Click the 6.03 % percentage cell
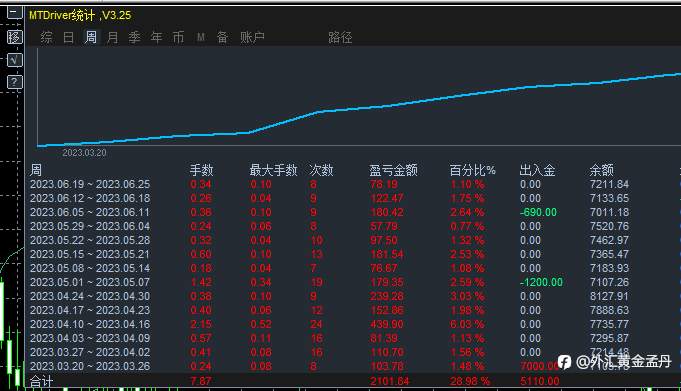681x391 pixels. point(467,324)
